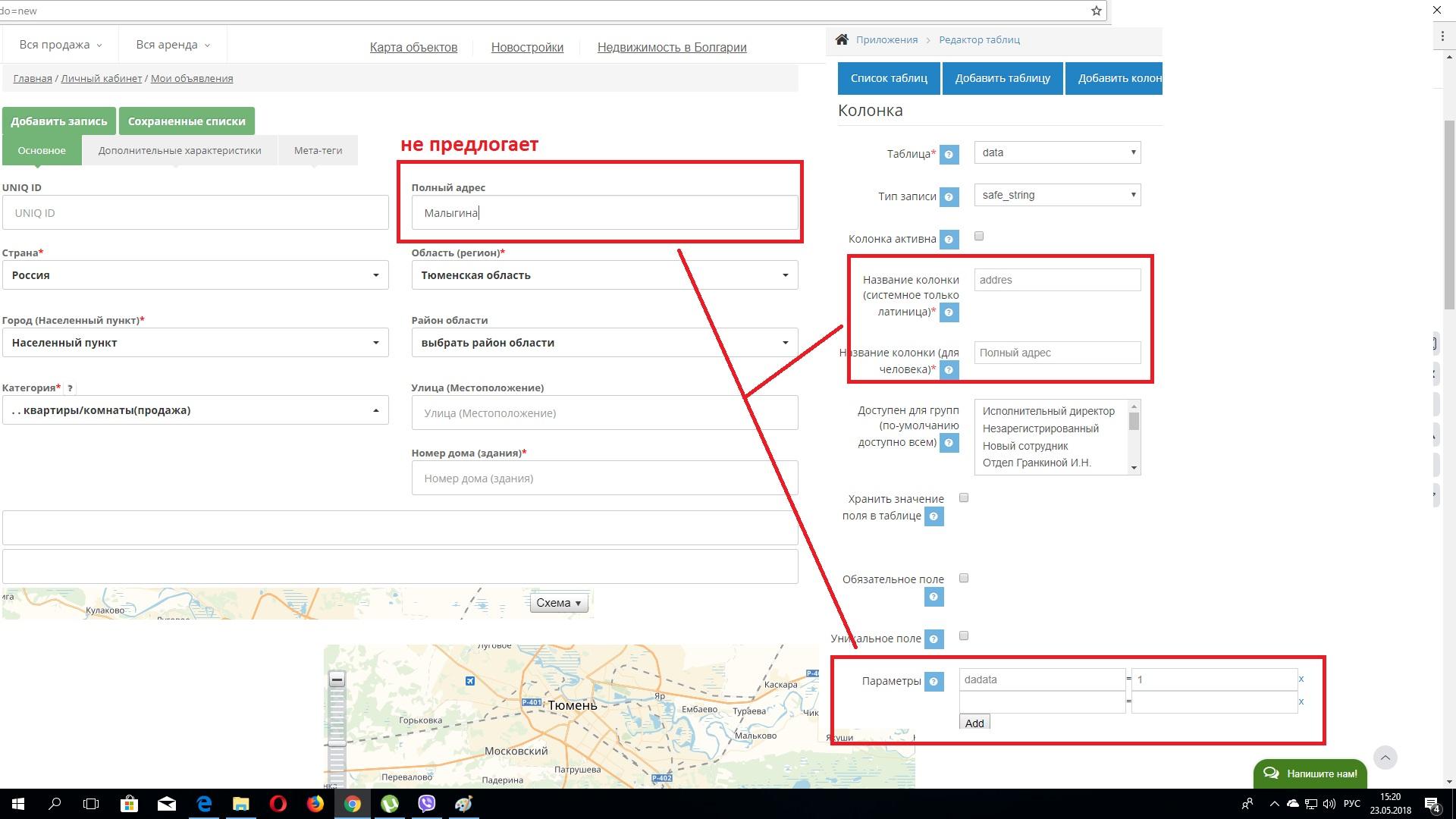The height and width of the screenshot is (819, 1456).
Task: Click the home icon in the Приложения breadcrumb
Action: click(842, 39)
